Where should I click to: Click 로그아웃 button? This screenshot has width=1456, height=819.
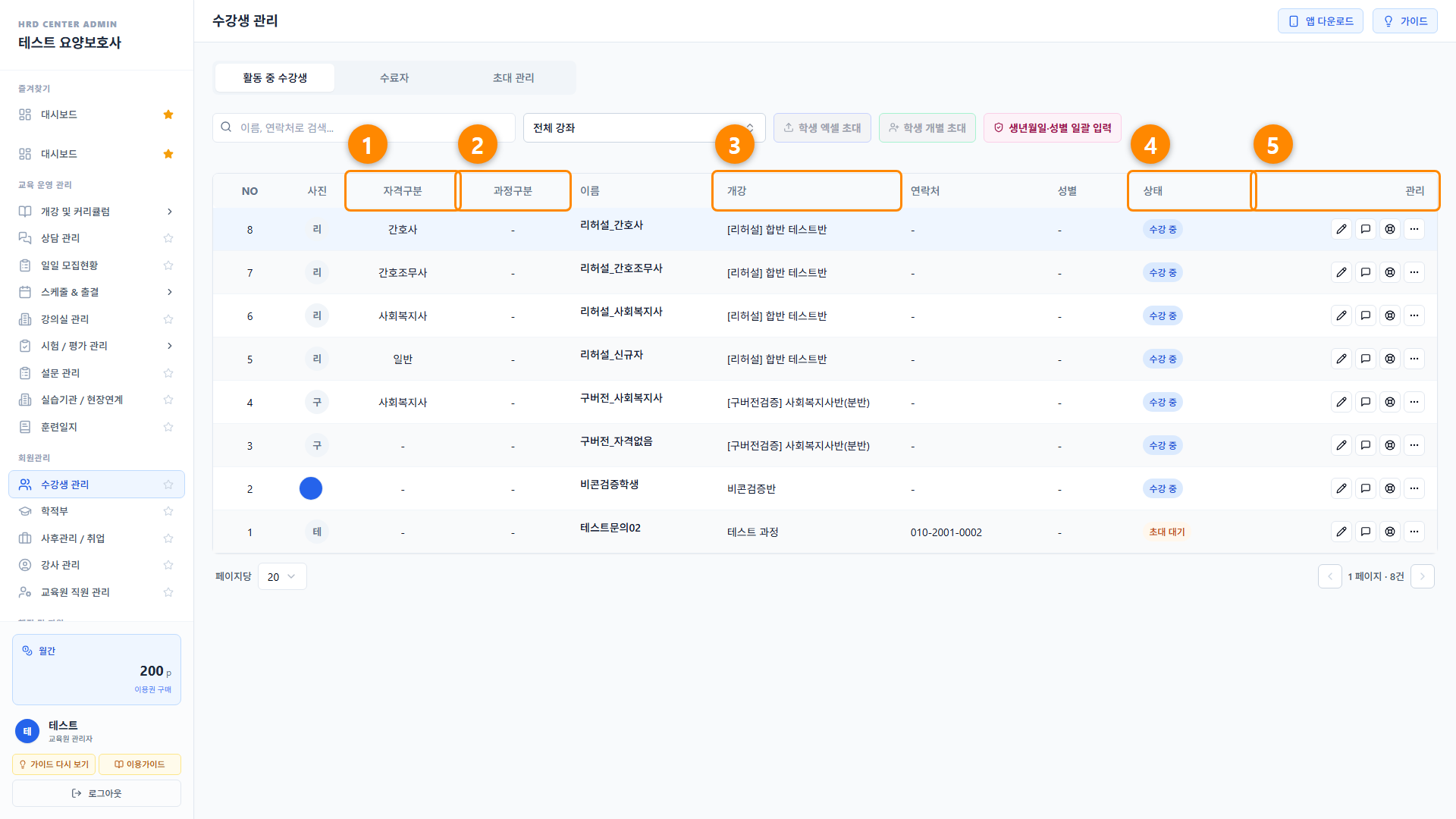click(x=96, y=793)
